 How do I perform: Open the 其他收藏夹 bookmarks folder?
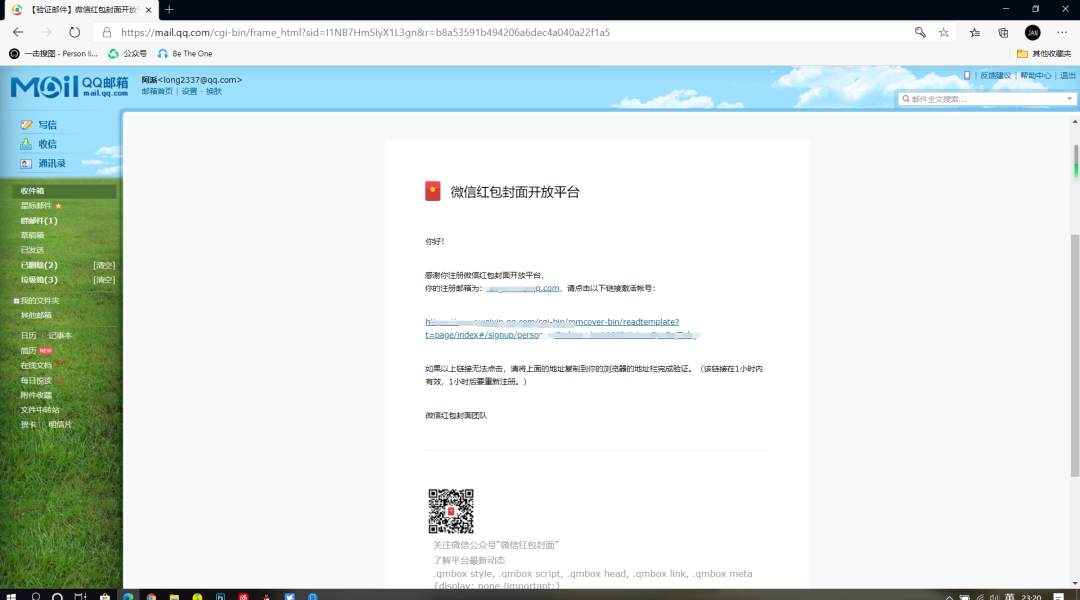(x=1044, y=54)
